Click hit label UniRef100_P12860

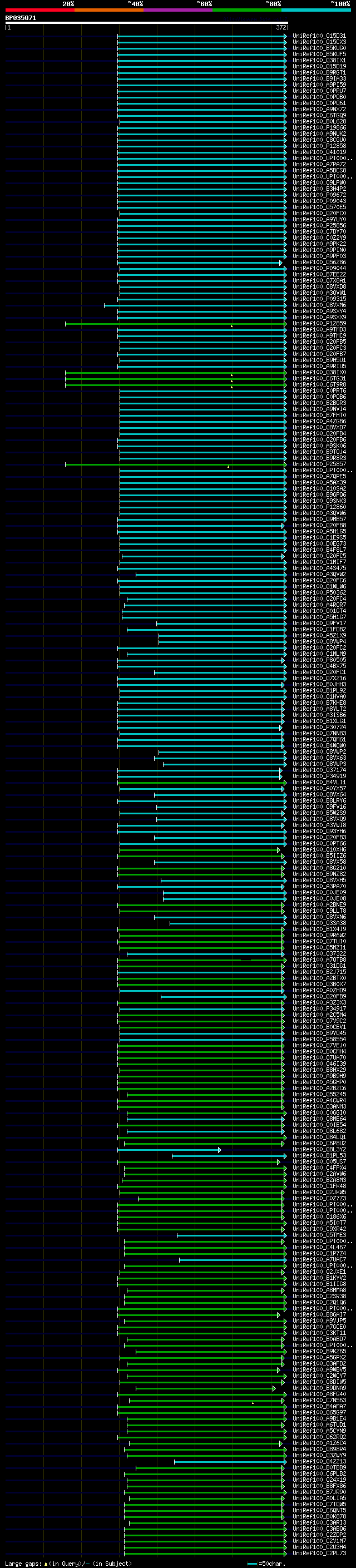tap(319, 506)
